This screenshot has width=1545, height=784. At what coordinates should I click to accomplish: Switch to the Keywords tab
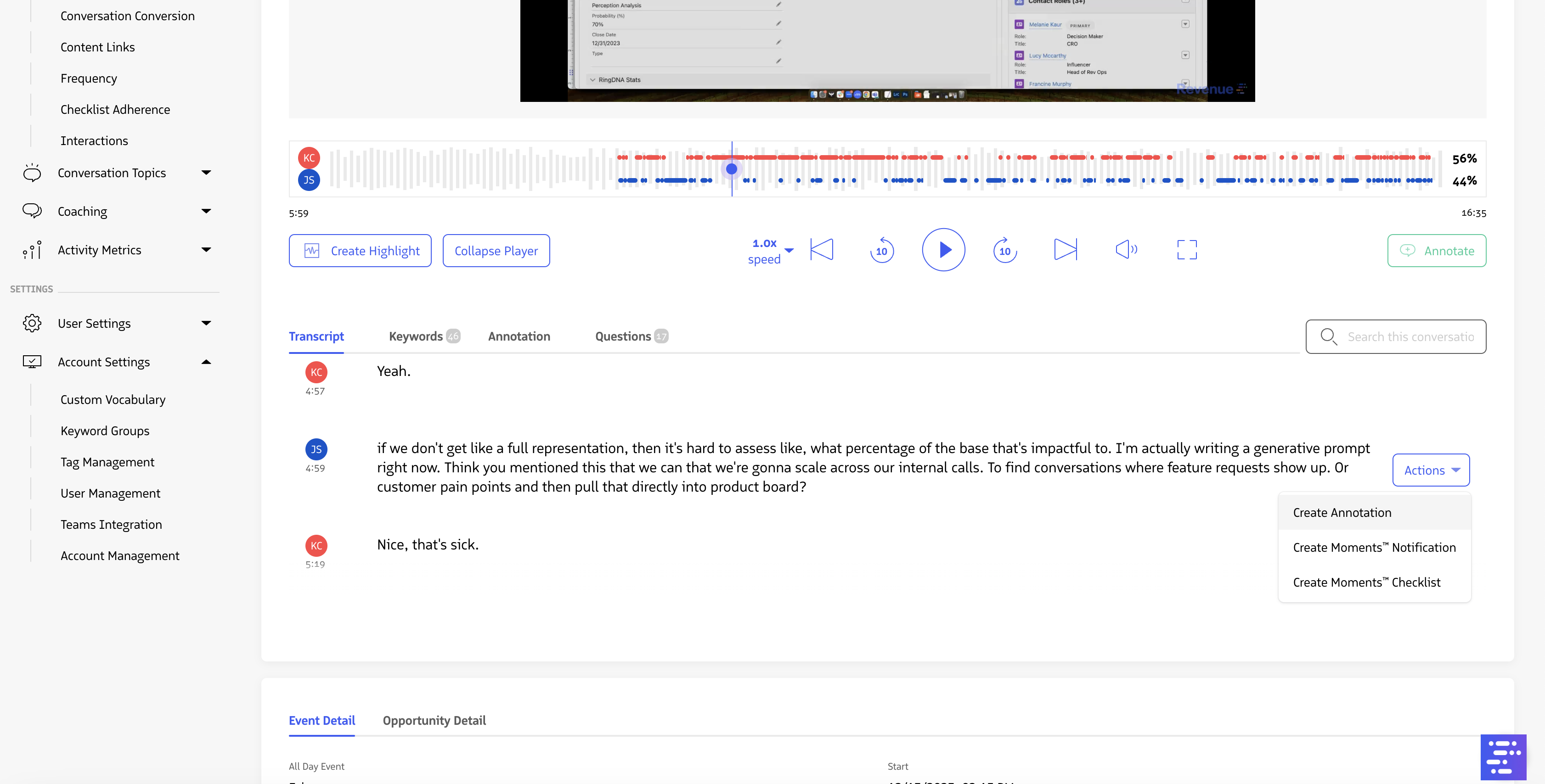tap(416, 336)
